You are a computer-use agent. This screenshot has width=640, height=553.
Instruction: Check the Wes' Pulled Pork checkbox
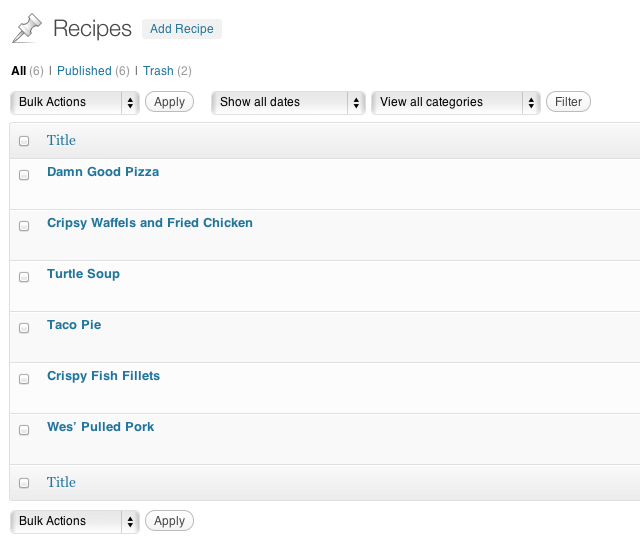24,430
